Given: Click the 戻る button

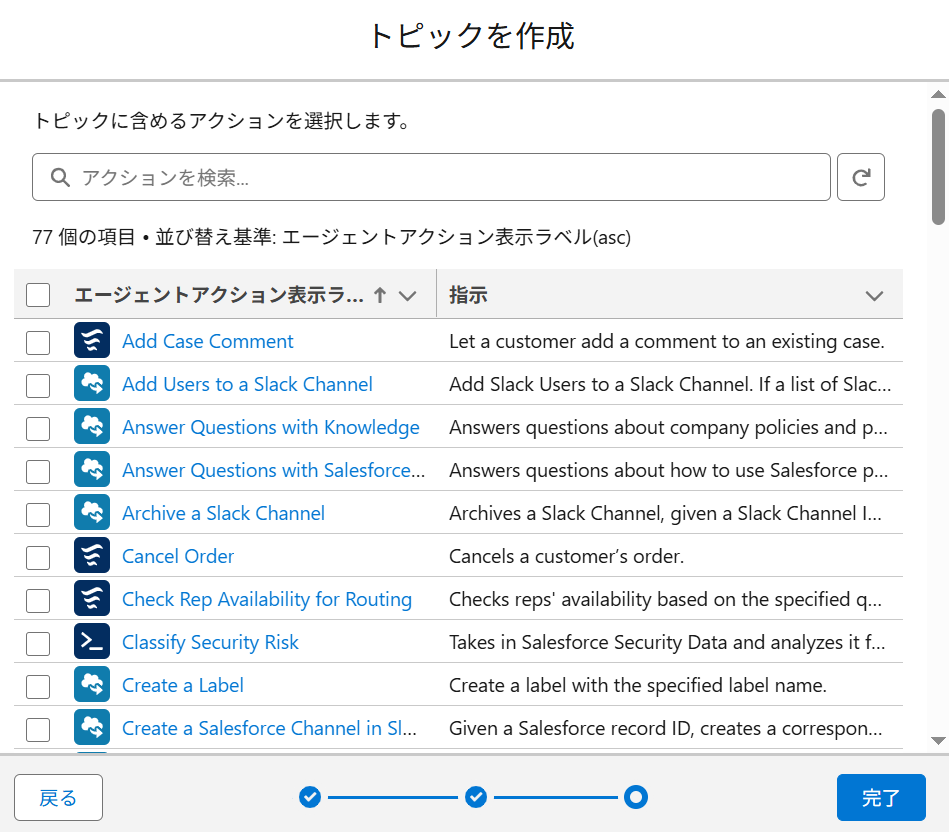Looking at the screenshot, I should [x=58, y=797].
